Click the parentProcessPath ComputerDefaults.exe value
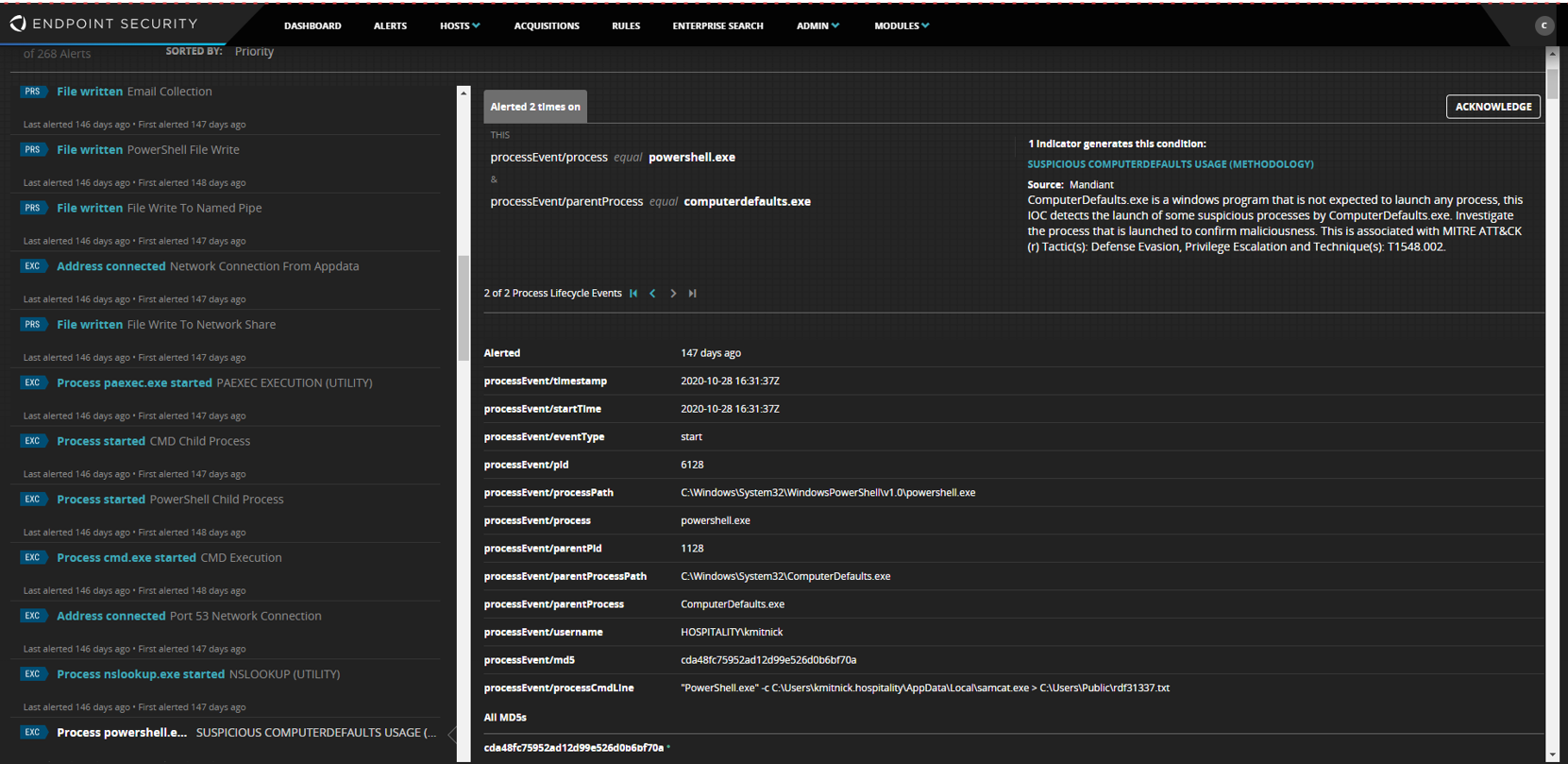The width and height of the screenshot is (1568, 764). pos(785,577)
